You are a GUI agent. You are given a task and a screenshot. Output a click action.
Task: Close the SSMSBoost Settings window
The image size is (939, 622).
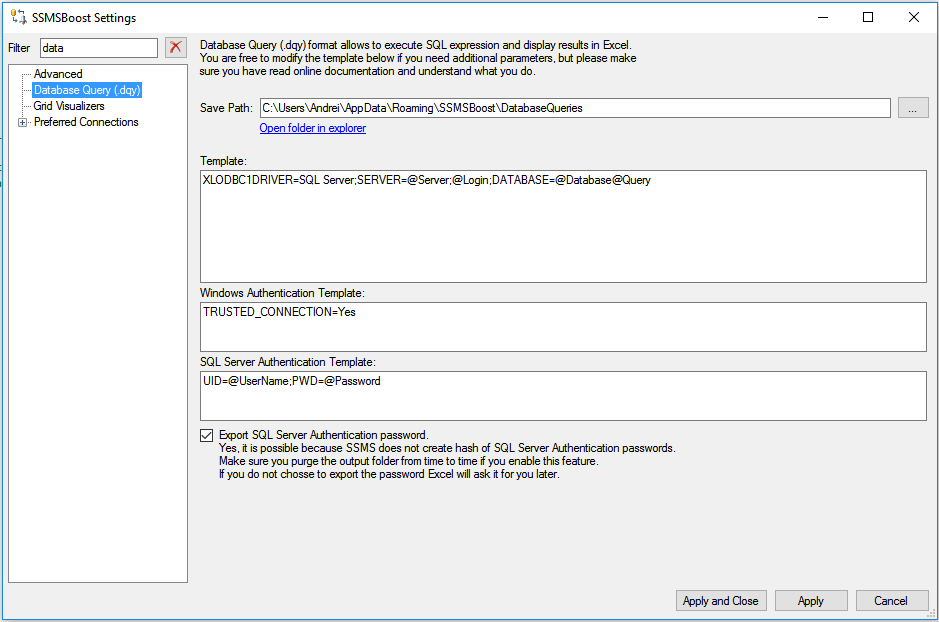(x=913, y=17)
